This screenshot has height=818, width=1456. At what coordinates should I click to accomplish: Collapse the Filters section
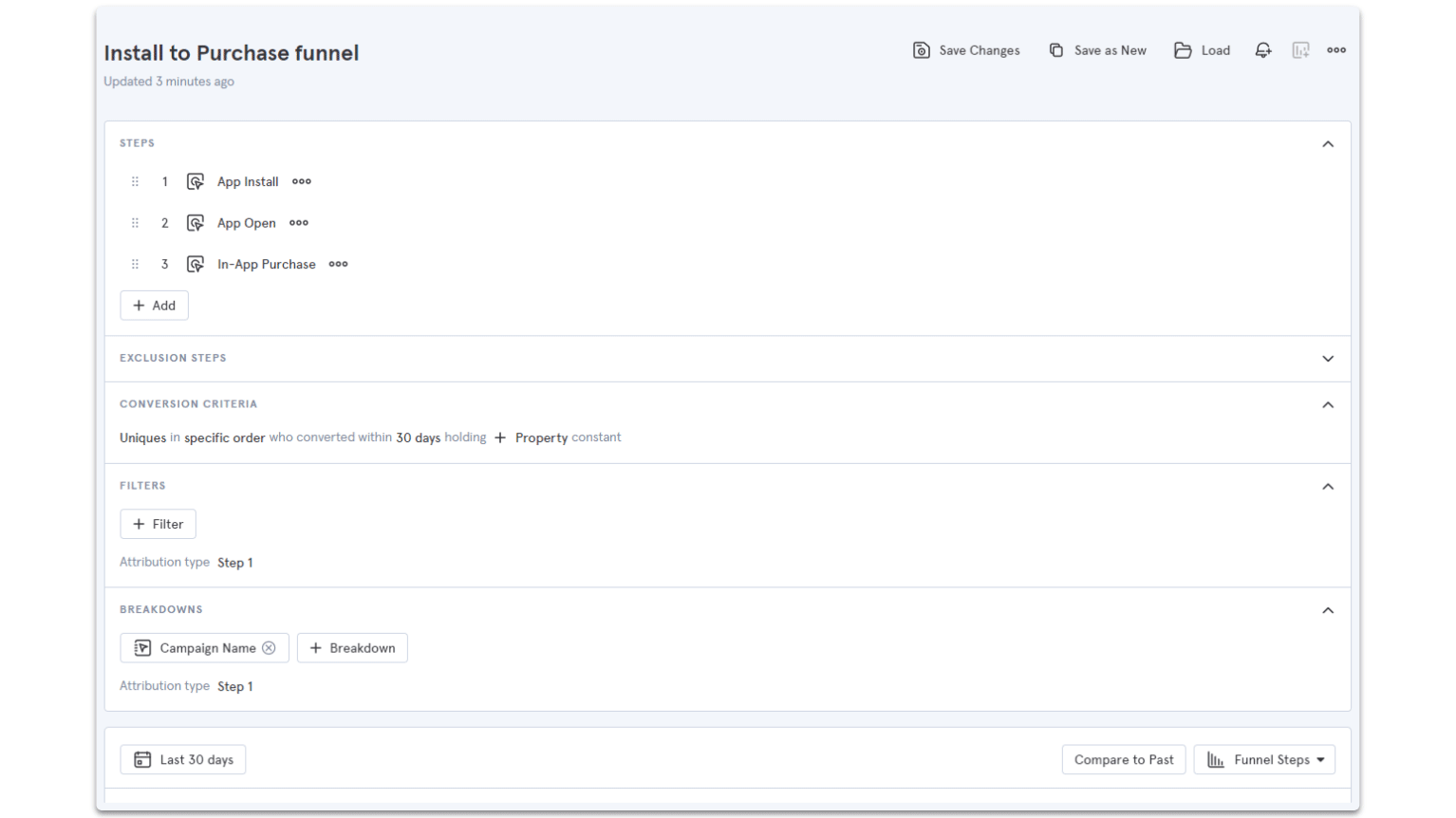click(1328, 487)
